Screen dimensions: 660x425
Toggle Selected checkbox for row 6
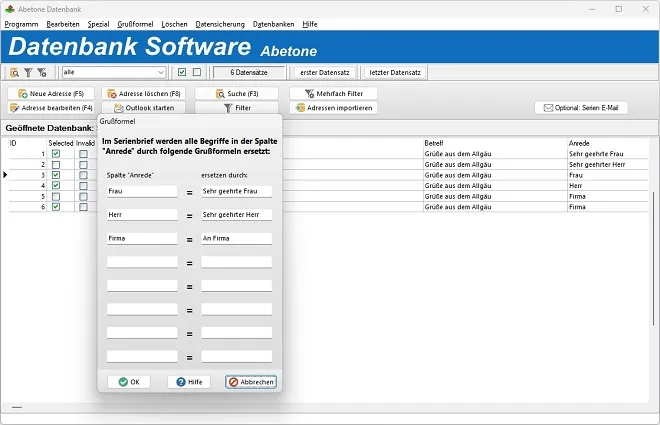(x=56, y=207)
